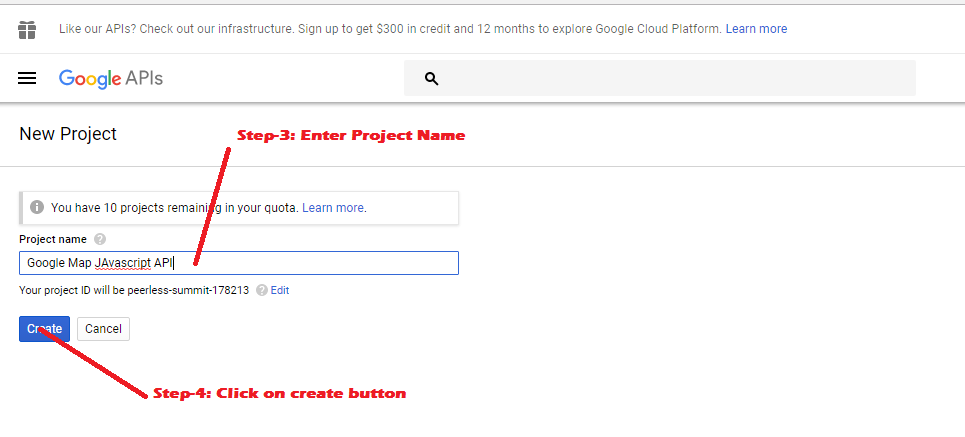Open Learn more about Google Cloud Platform credit
965x437 pixels.
tap(756, 29)
